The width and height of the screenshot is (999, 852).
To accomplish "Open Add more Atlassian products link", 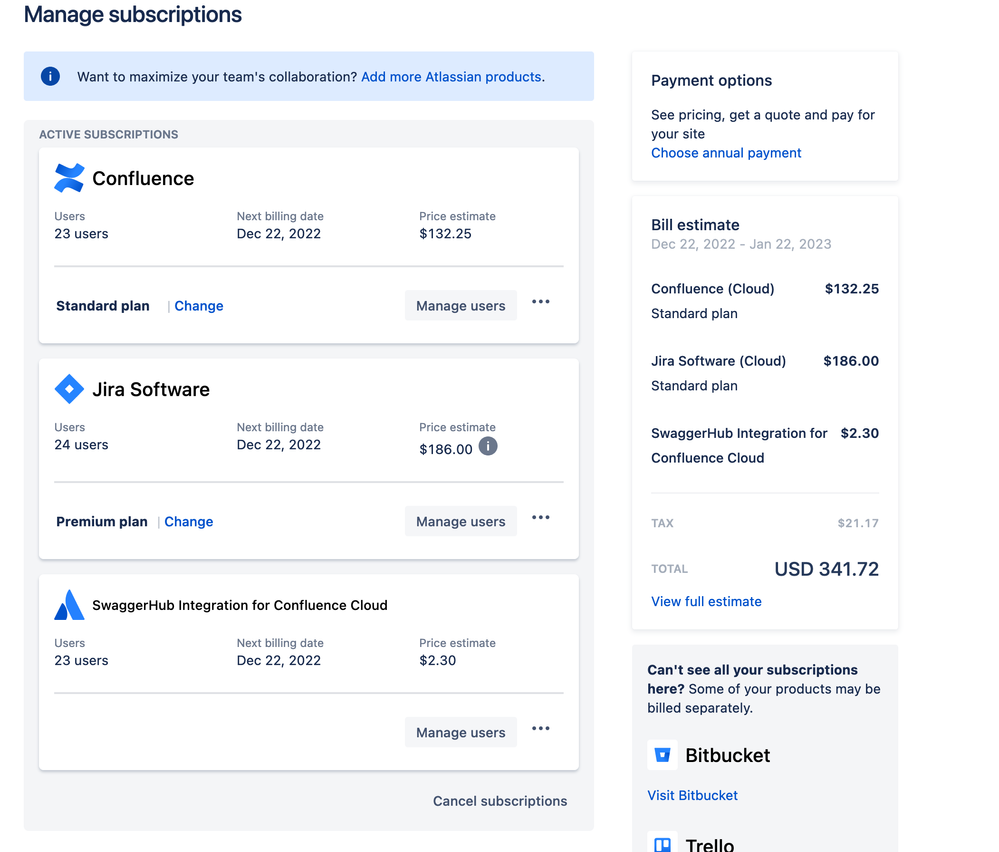I will (x=452, y=76).
